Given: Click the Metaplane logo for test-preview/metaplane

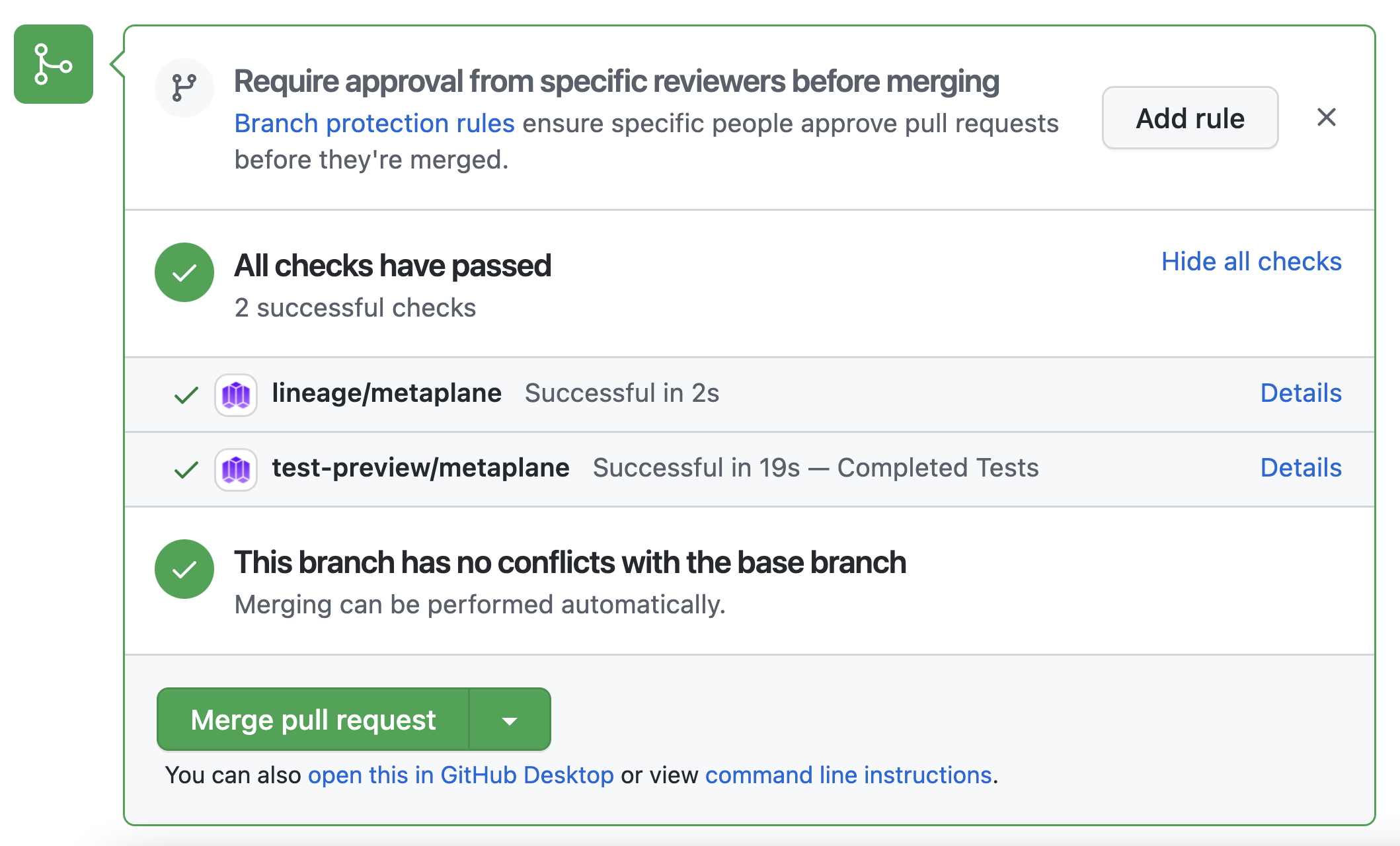Looking at the screenshot, I should (x=236, y=470).
